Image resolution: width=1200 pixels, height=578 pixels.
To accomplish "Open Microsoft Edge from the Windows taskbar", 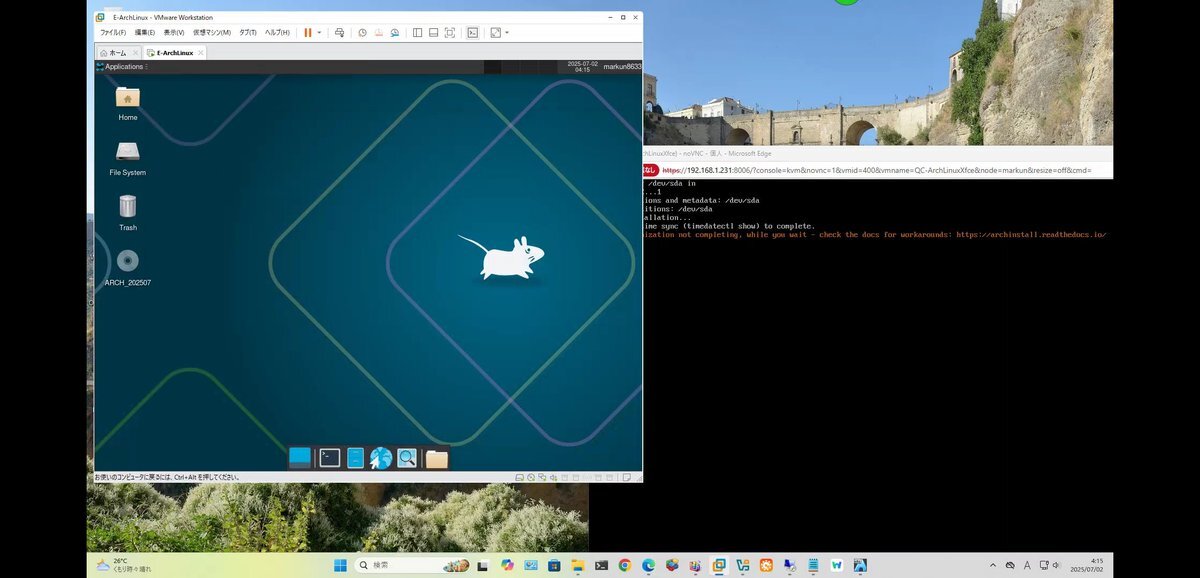I will 648,565.
